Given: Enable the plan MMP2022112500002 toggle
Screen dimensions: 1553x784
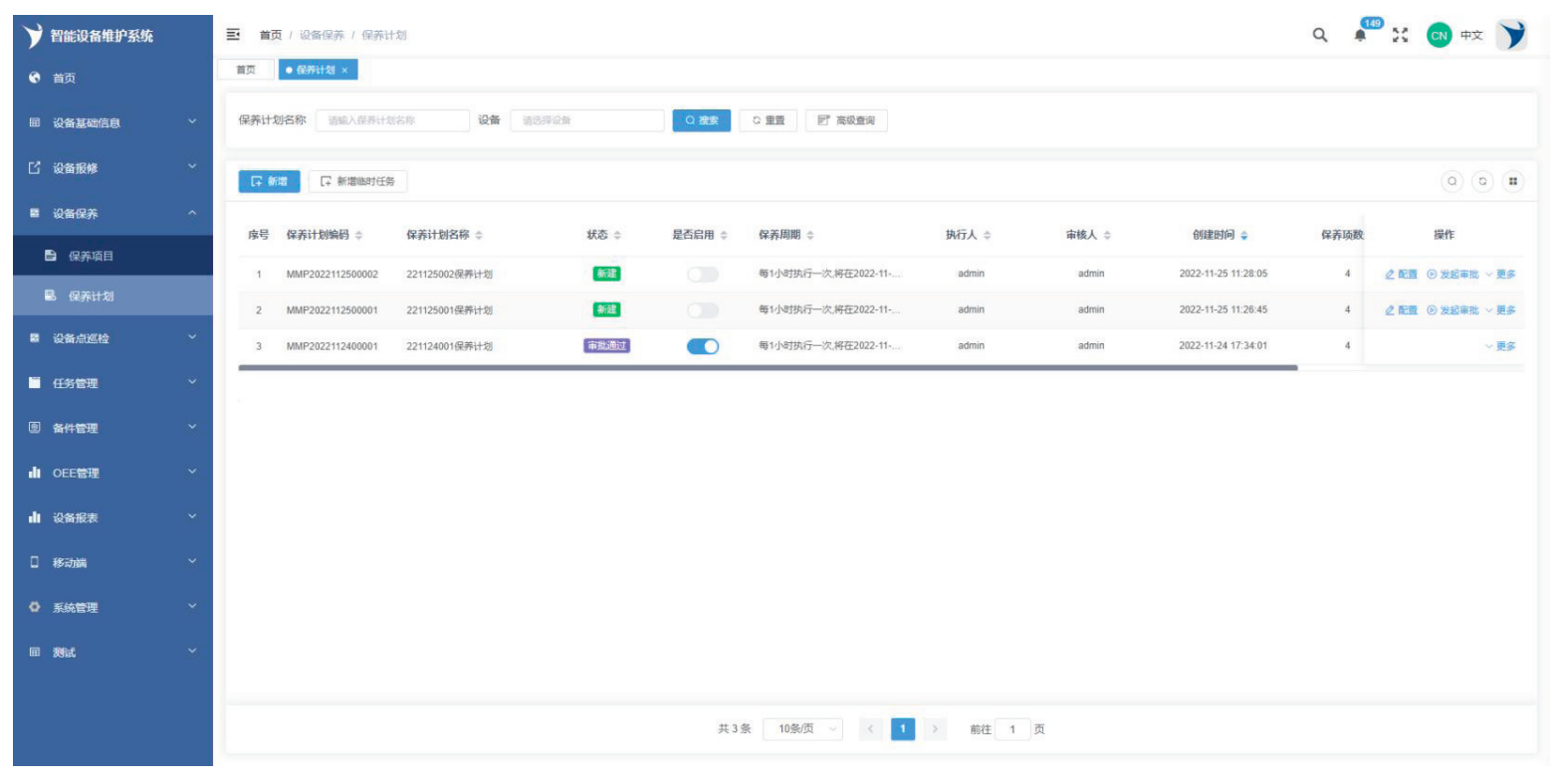Looking at the screenshot, I should click(x=702, y=275).
